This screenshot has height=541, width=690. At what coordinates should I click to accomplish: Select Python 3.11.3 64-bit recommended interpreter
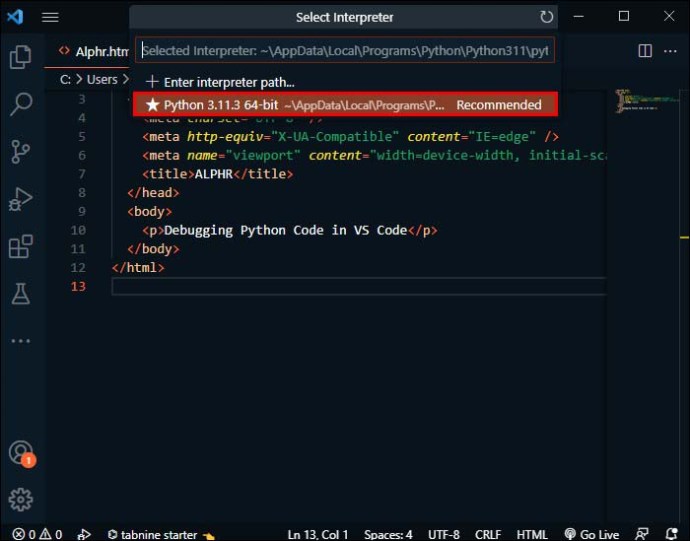pos(345,105)
